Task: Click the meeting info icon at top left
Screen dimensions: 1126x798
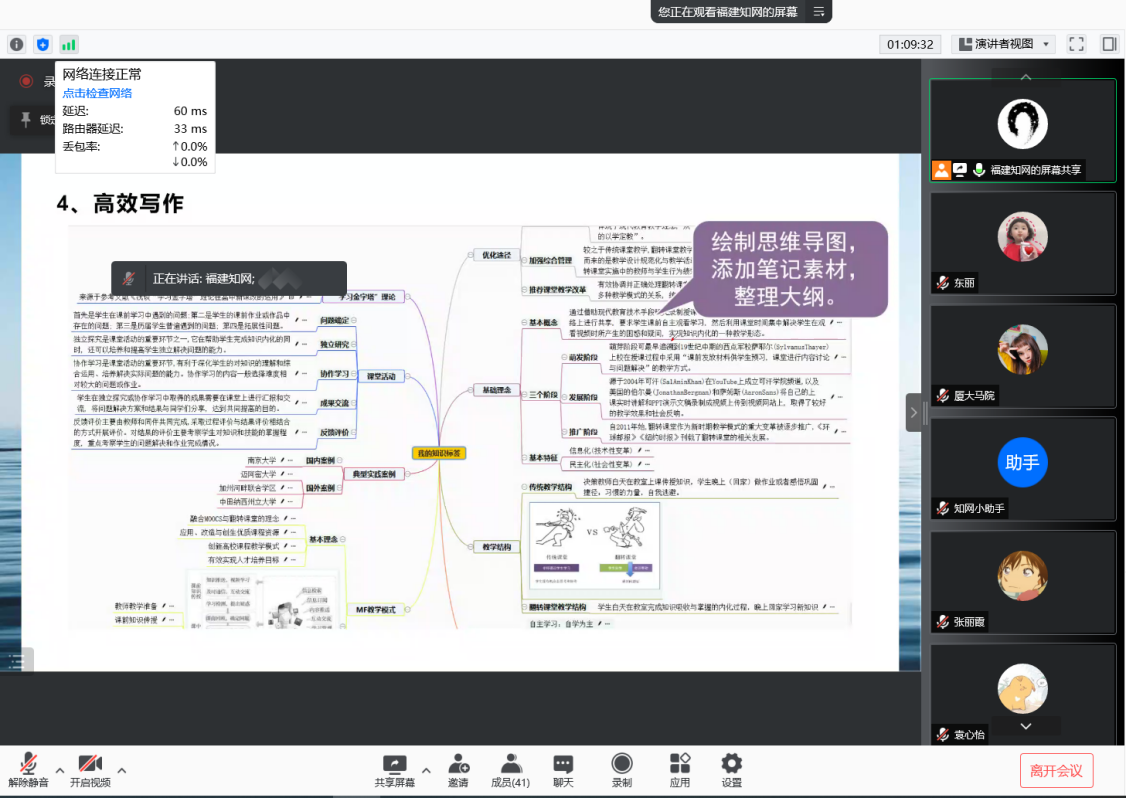Action: pyautogui.click(x=16, y=44)
